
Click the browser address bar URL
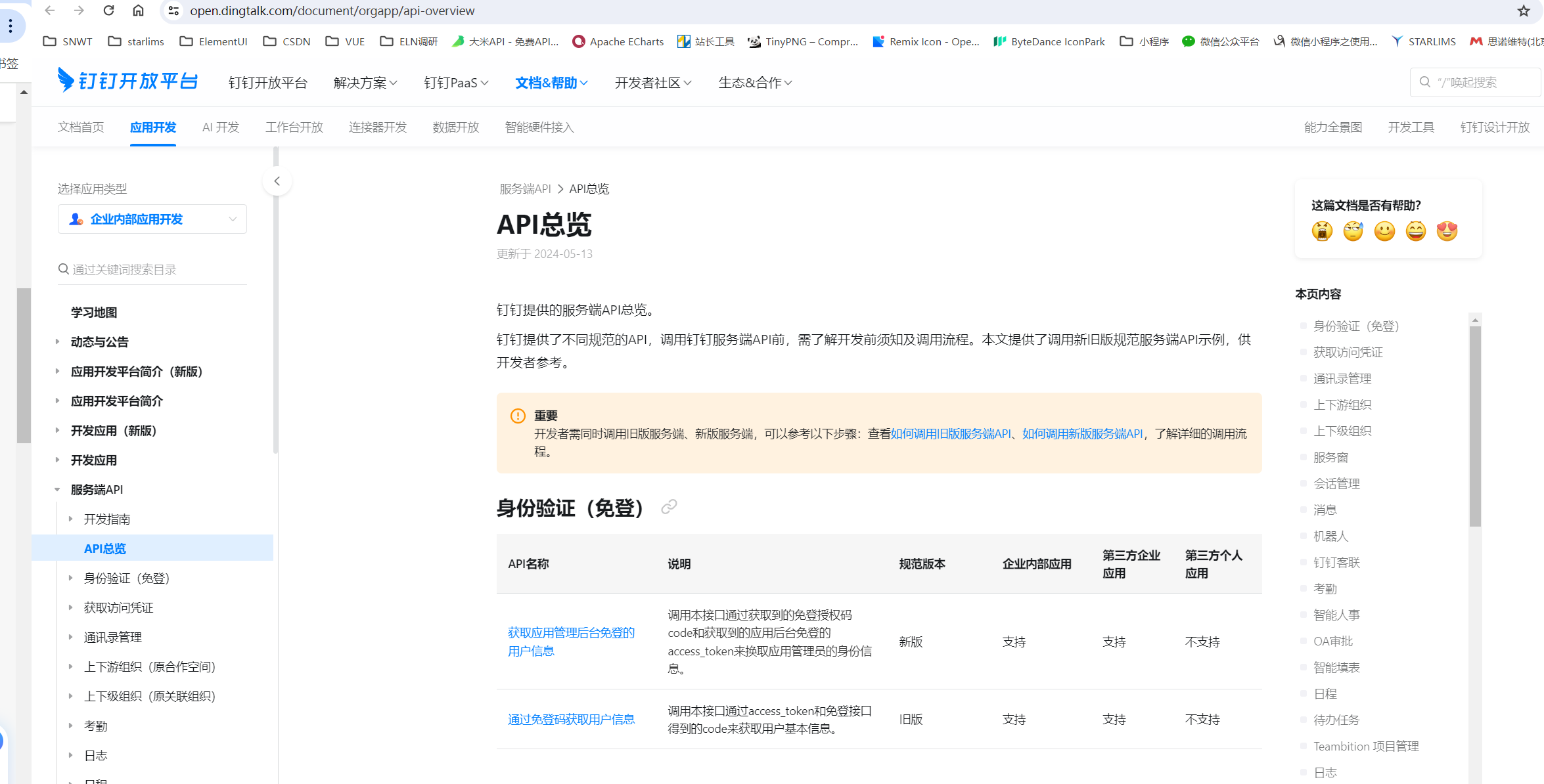click(x=332, y=11)
